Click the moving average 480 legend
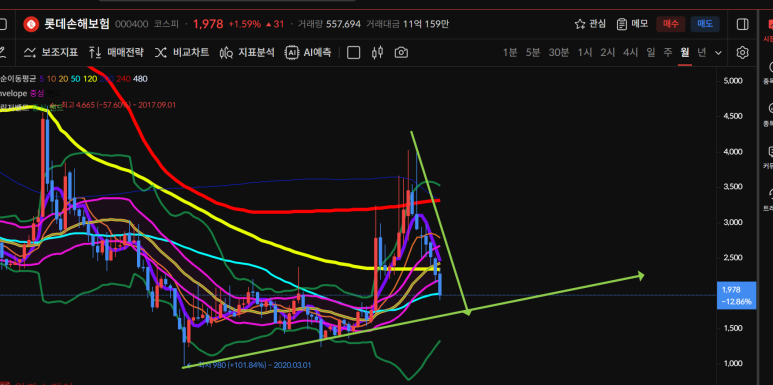The height and width of the screenshot is (385, 773). pyautogui.click(x=140, y=79)
